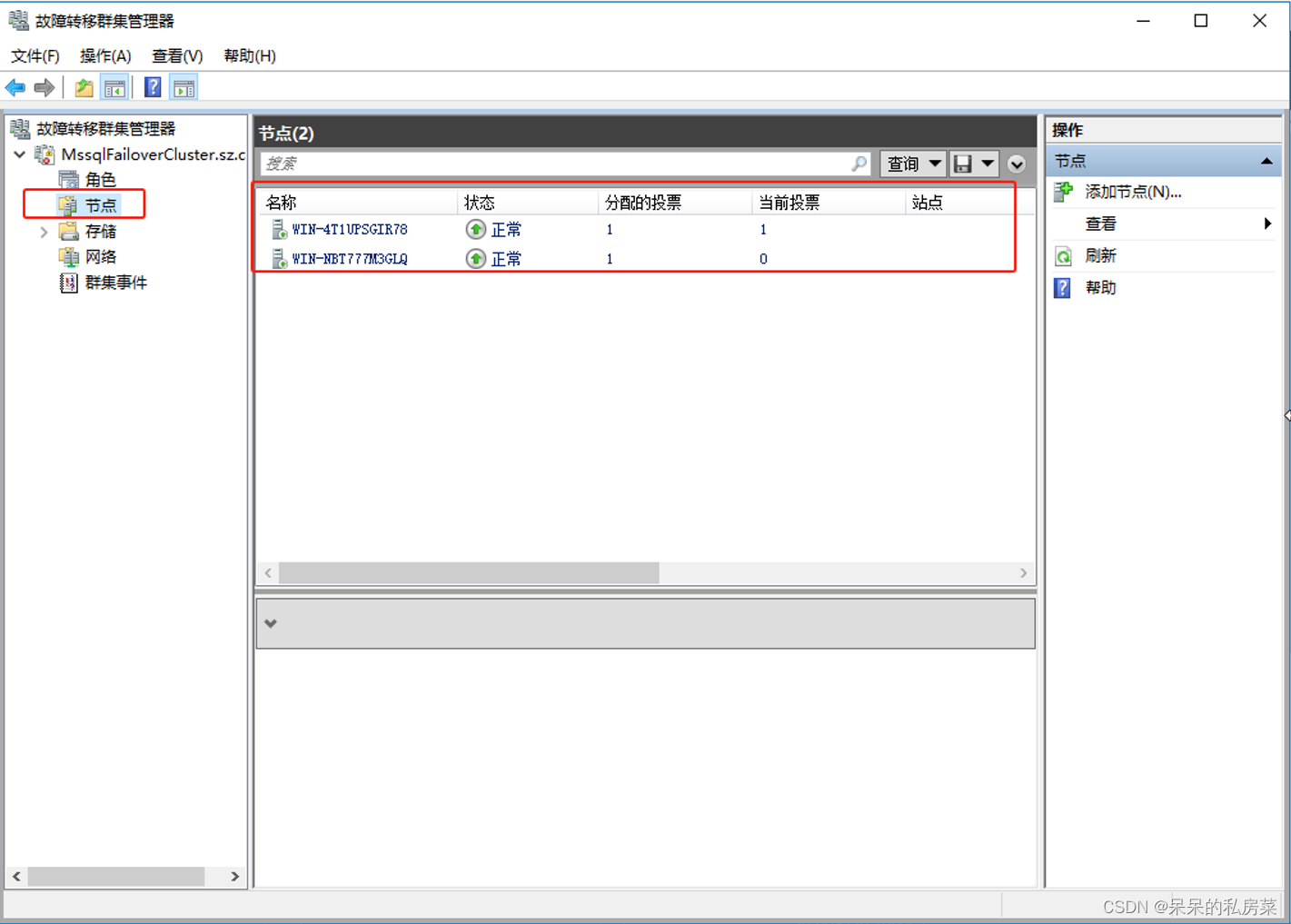Toggle the console tree pane toolbar icon
Image resolution: width=1291 pixels, height=924 pixels.
point(114,88)
